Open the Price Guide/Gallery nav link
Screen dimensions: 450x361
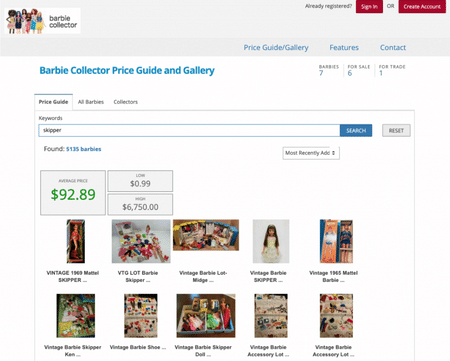click(276, 47)
